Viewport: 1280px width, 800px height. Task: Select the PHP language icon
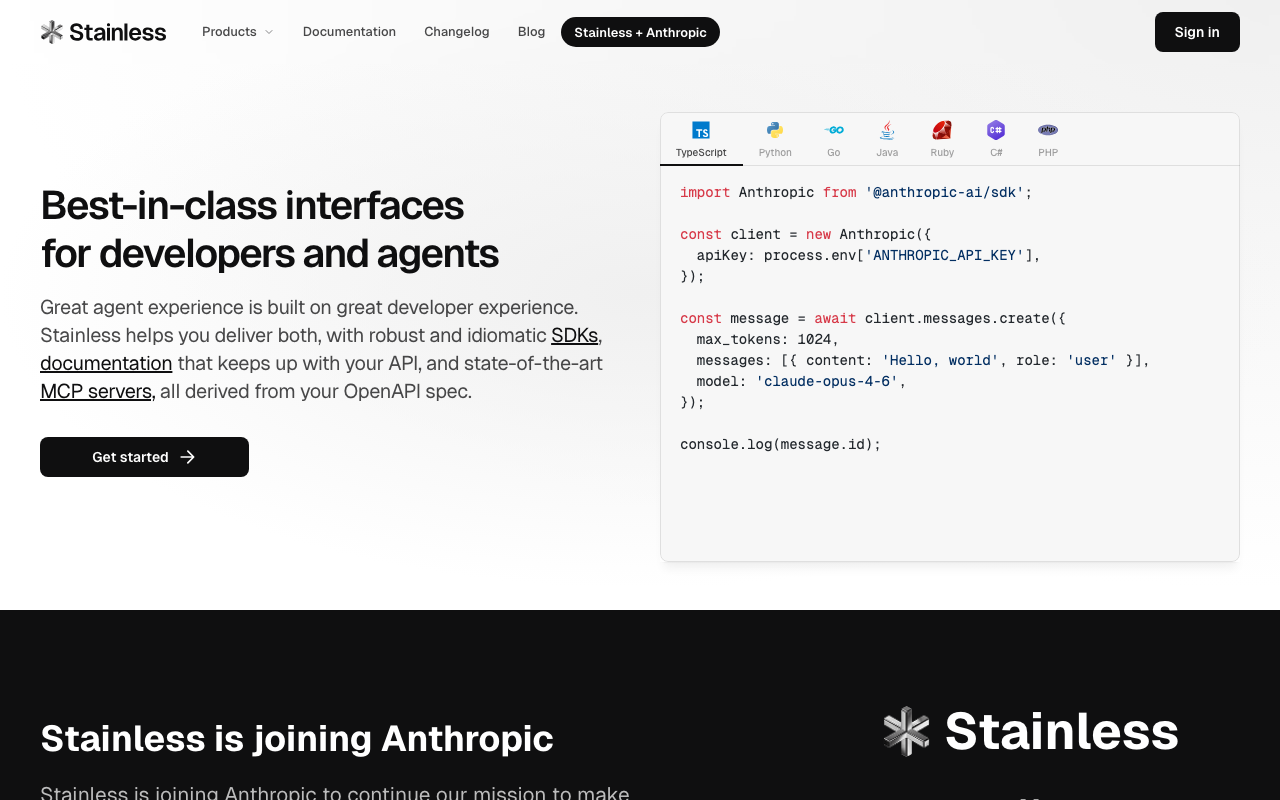click(1048, 130)
